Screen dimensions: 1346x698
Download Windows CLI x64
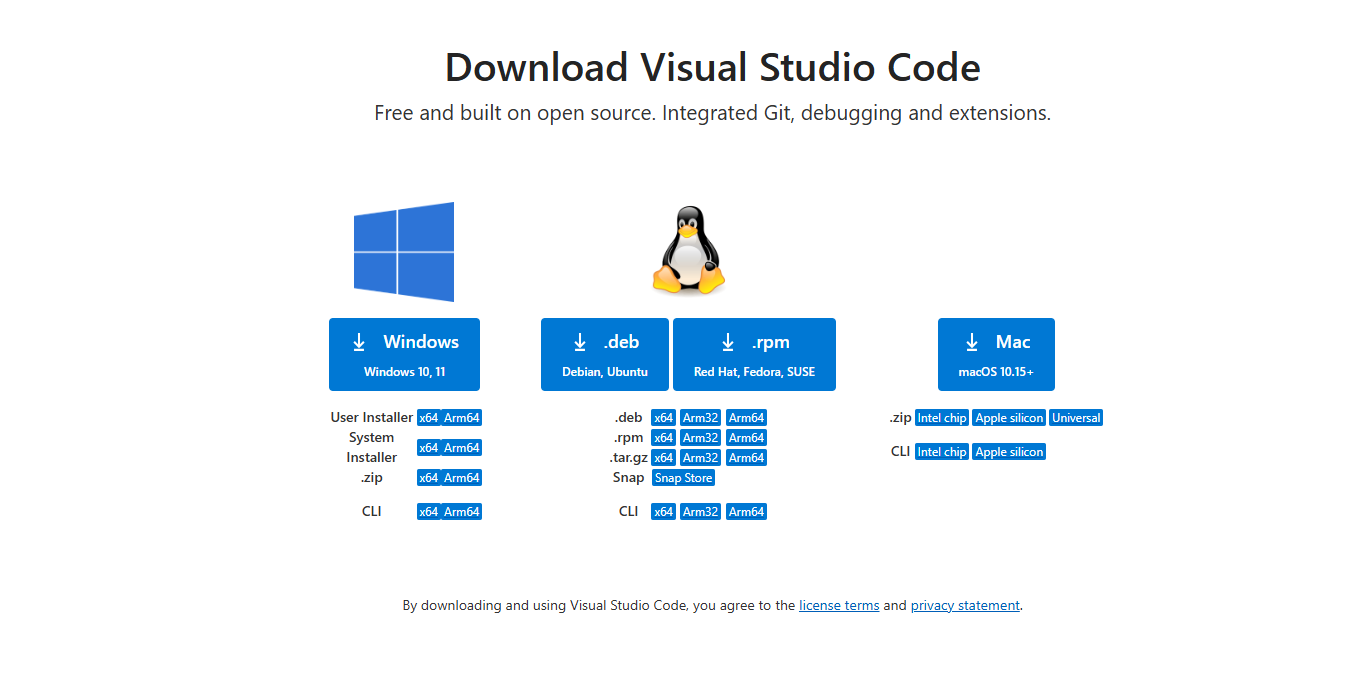tap(429, 512)
